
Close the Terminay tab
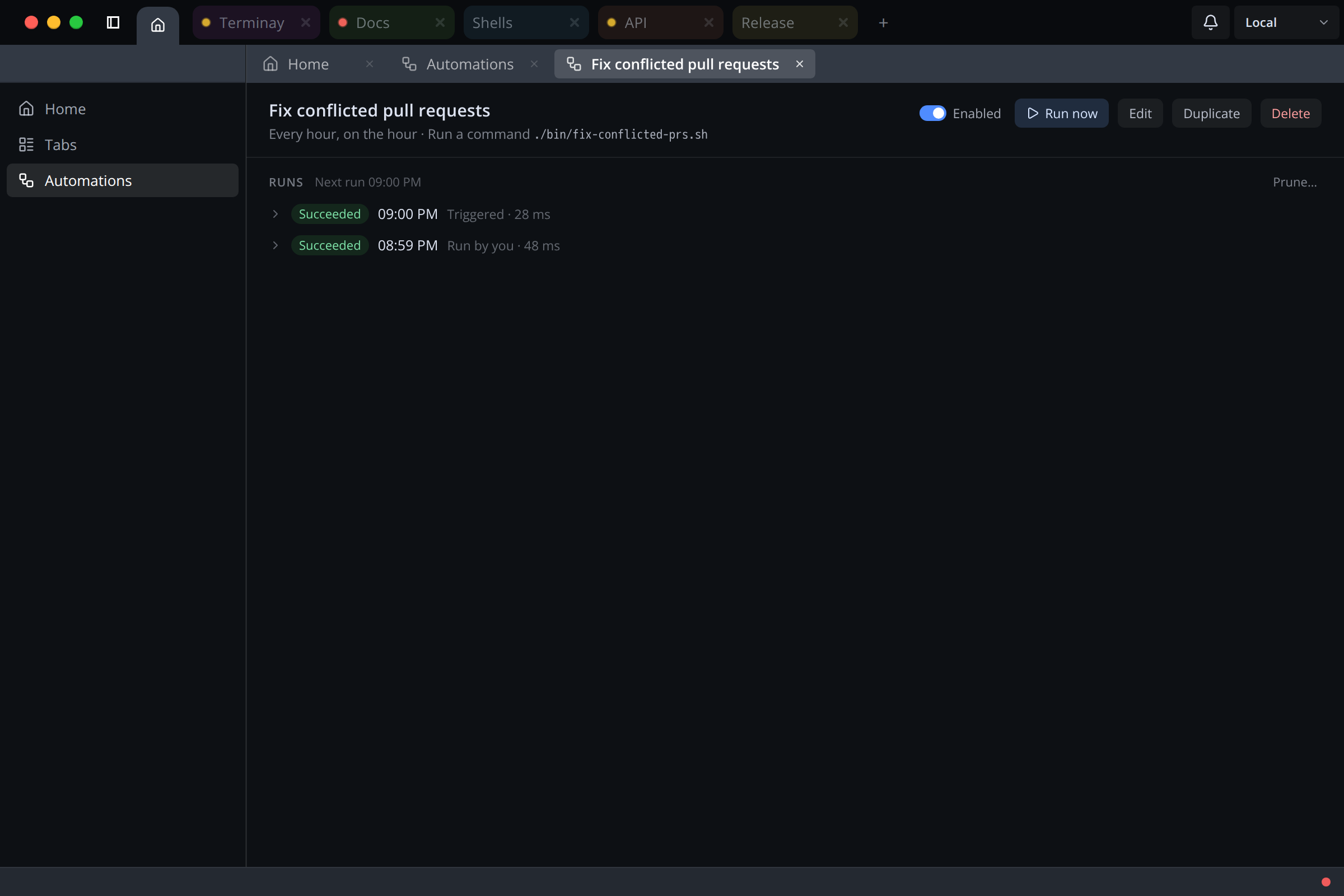point(306,22)
